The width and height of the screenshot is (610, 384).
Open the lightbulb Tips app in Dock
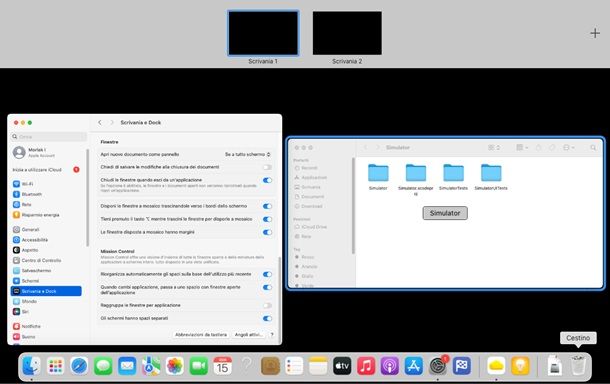coord(520,366)
